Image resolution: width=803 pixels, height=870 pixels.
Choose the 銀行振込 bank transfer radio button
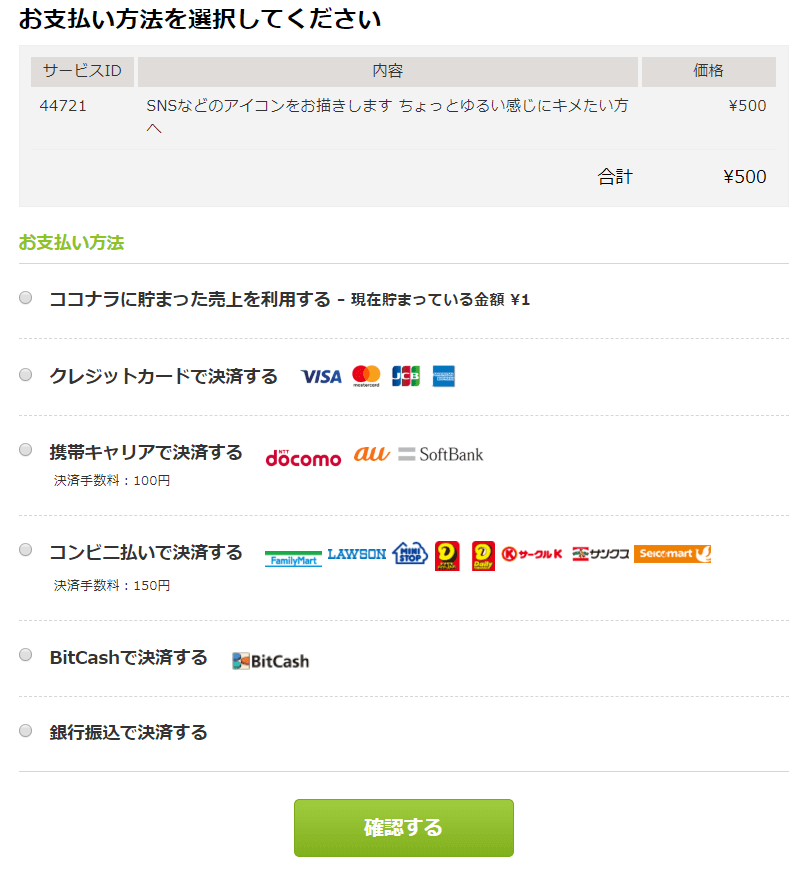[x=26, y=731]
